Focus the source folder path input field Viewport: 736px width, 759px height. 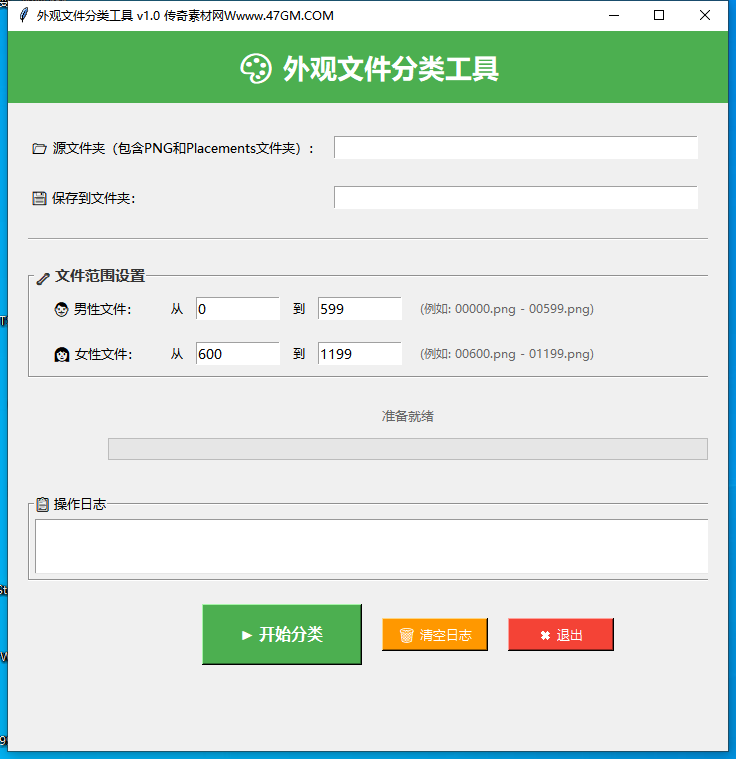point(515,148)
